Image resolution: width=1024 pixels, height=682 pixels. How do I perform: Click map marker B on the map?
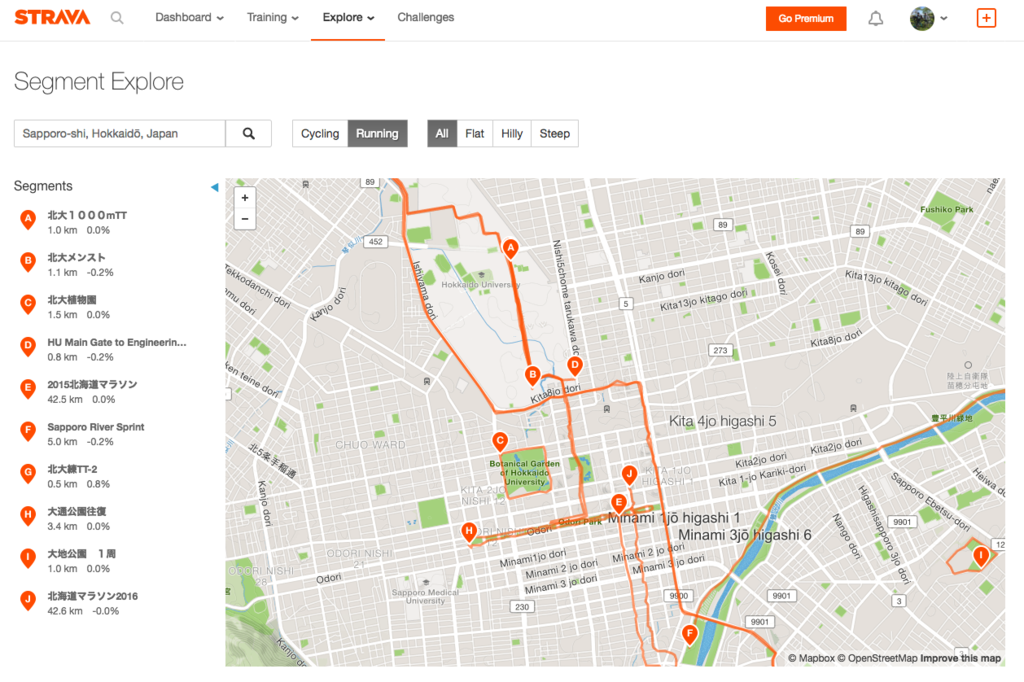[533, 375]
